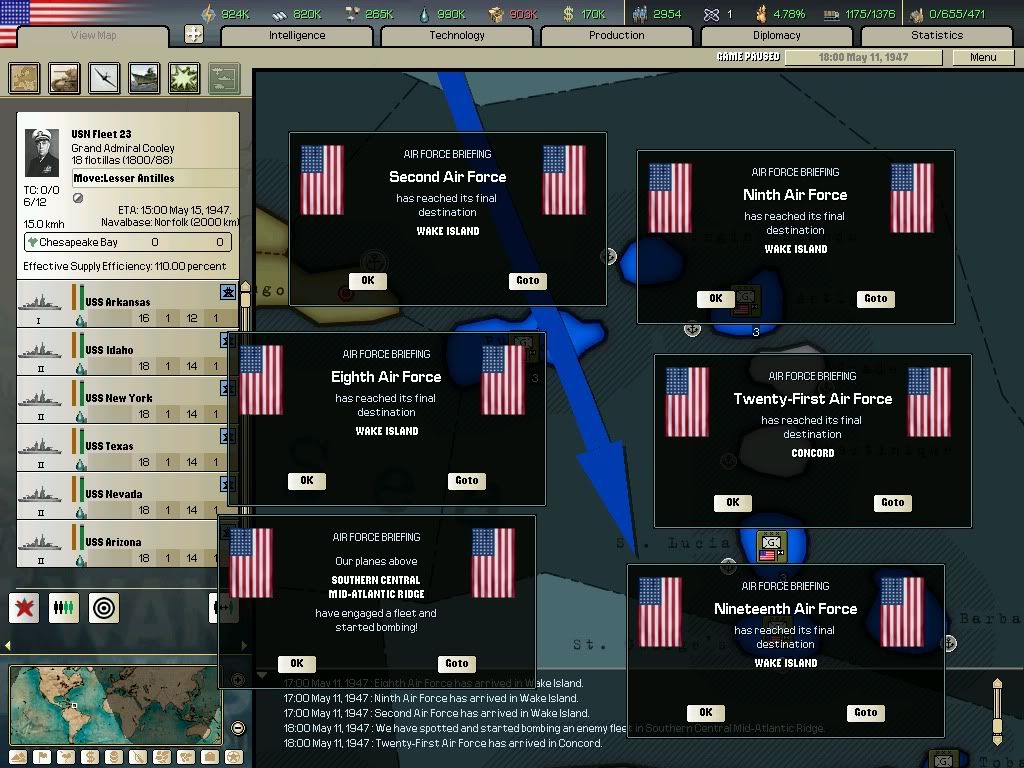Click the transport capacity truck icon

[x=831, y=14]
